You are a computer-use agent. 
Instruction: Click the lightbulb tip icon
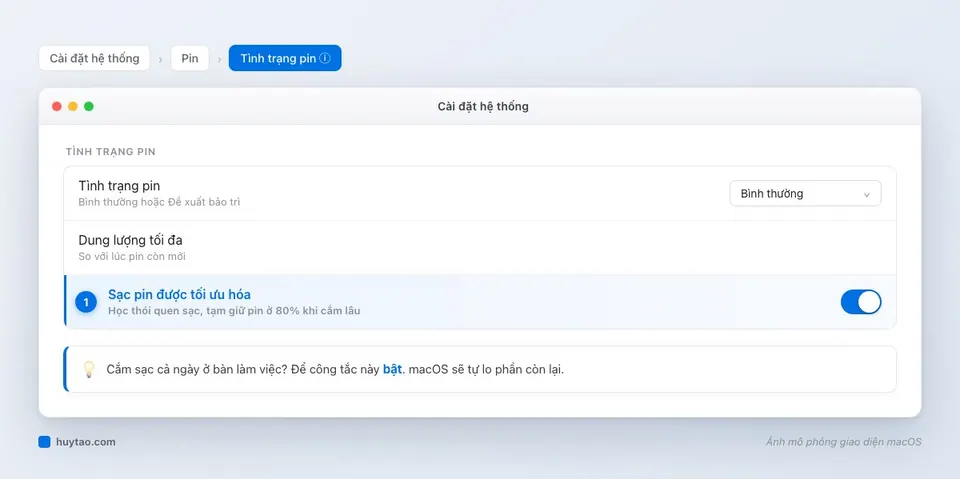click(89, 369)
